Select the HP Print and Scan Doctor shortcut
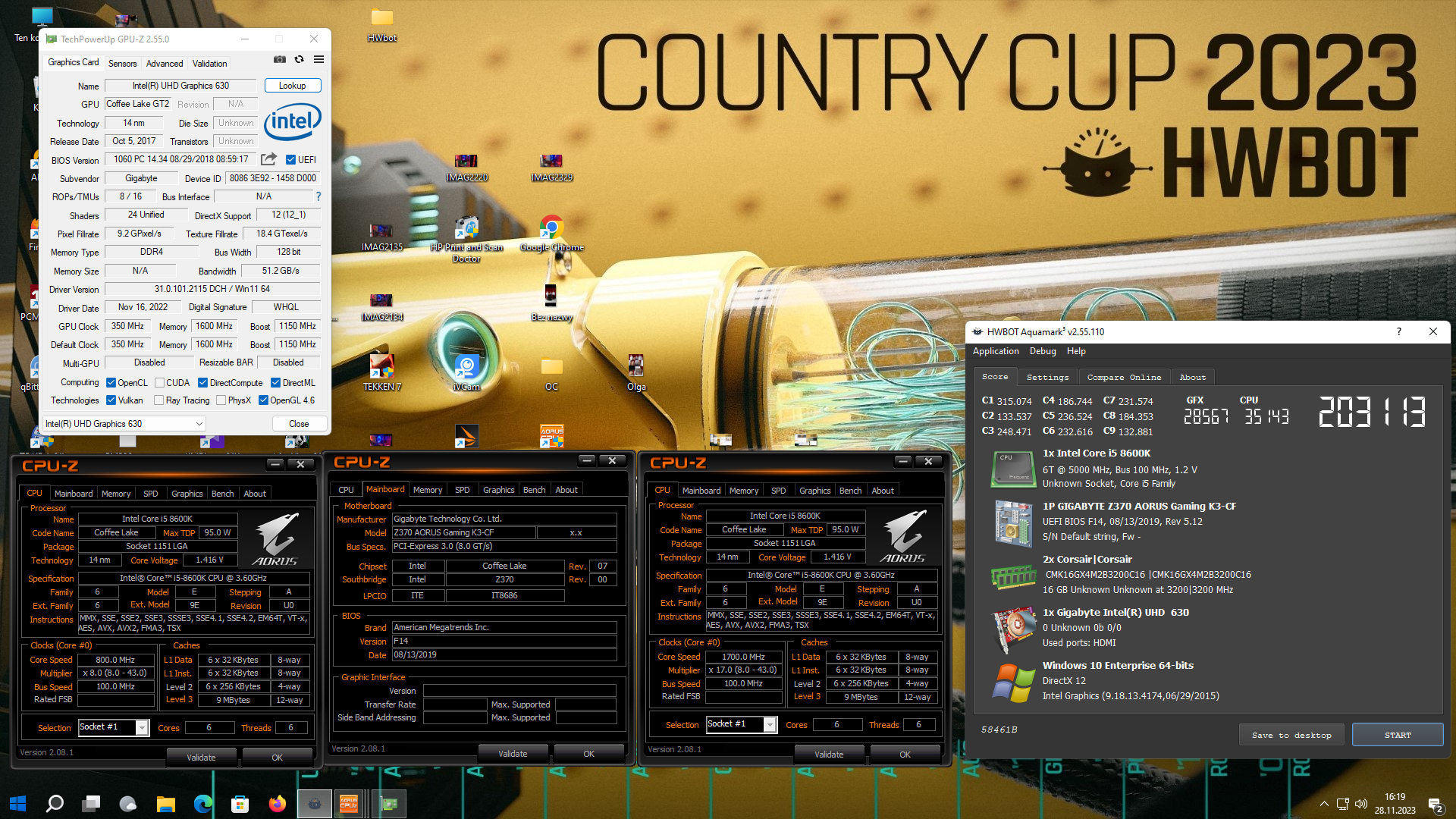Screen dimensions: 1456x819 coord(466,239)
